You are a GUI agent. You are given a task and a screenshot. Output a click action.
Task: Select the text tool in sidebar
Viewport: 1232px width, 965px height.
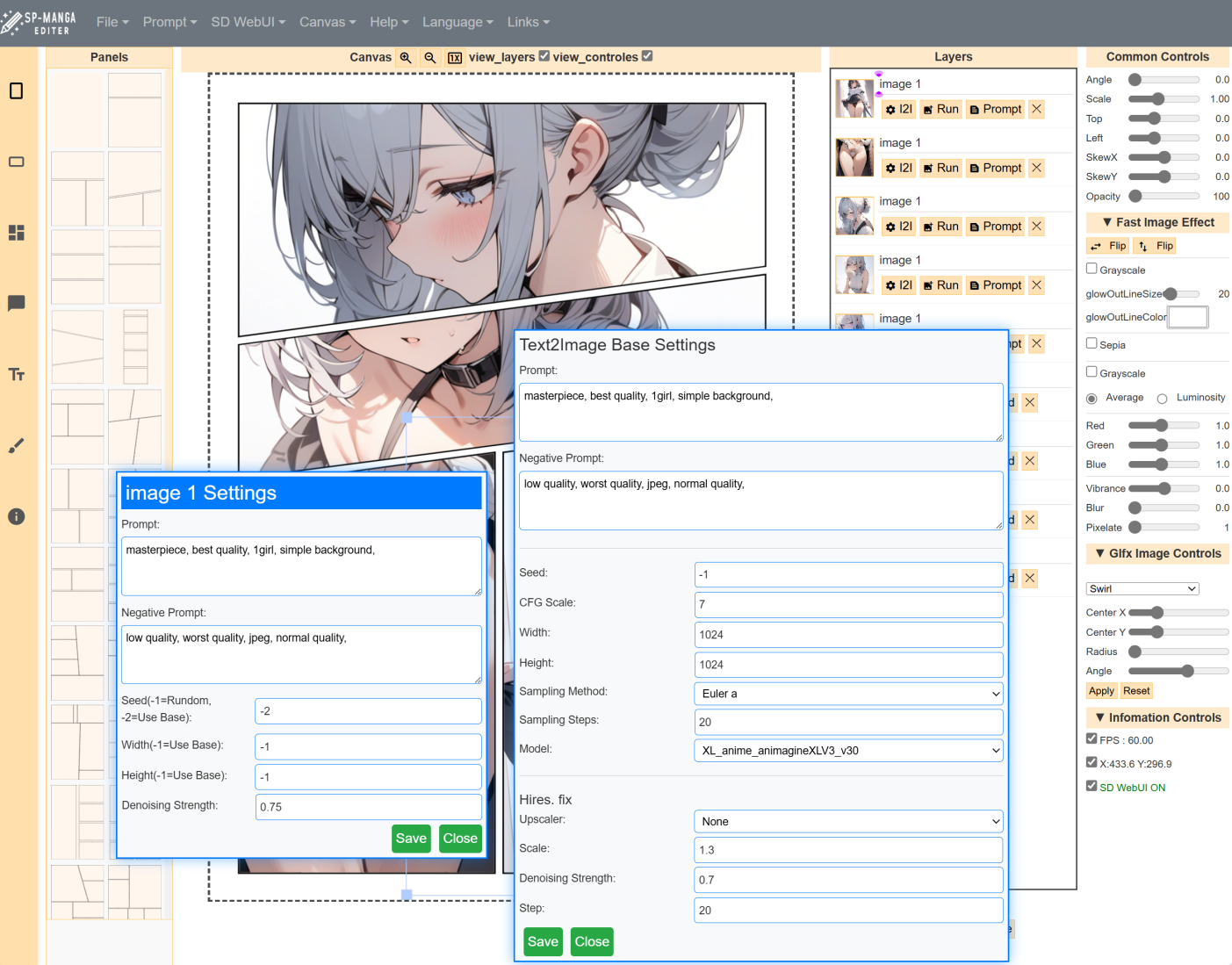tap(16, 375)
